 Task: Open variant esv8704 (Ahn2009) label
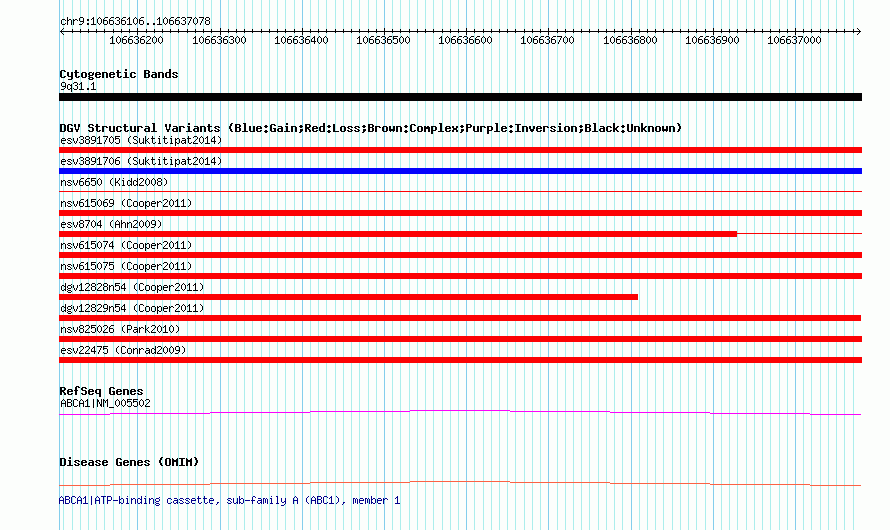point(111,224)
